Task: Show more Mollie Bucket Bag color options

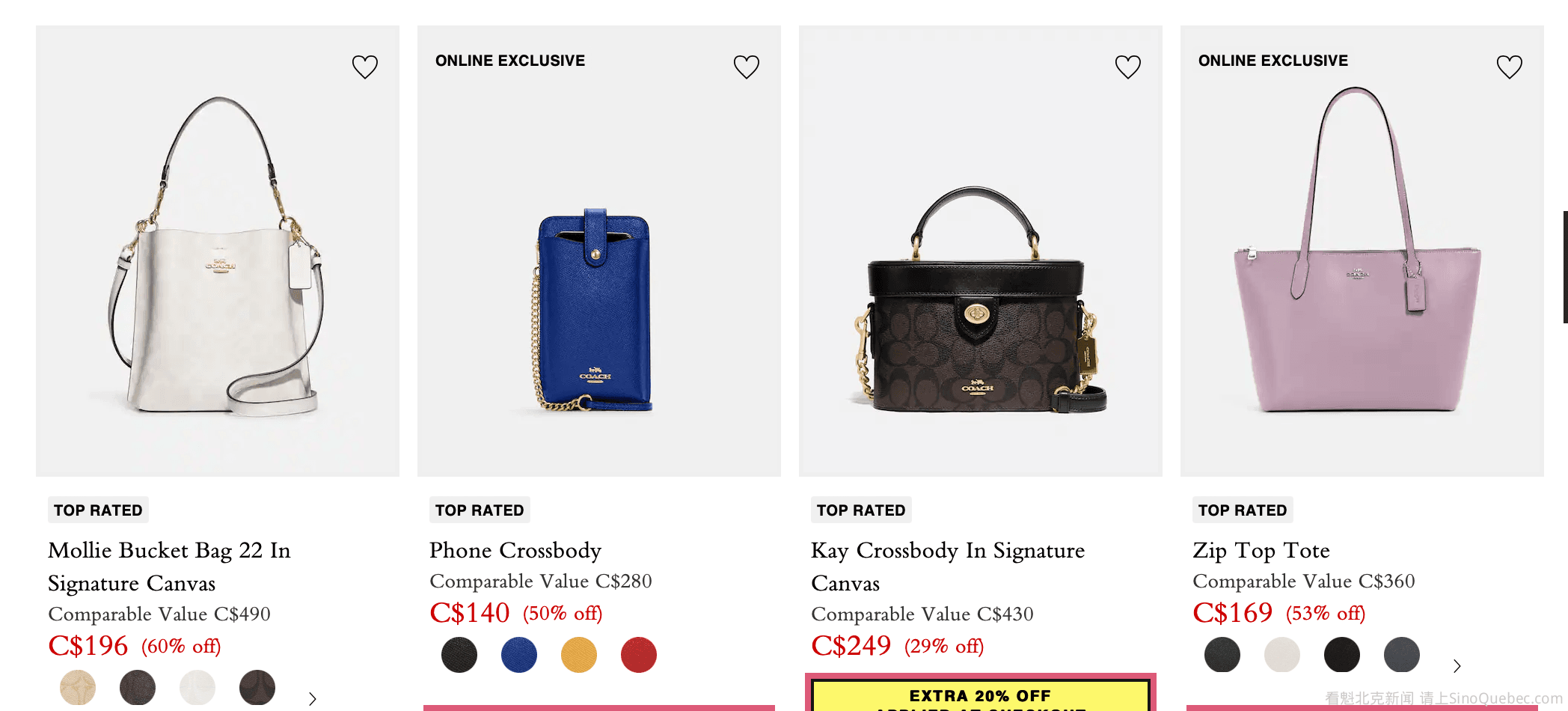Action: pyautogui.click(x=313, y=699)
